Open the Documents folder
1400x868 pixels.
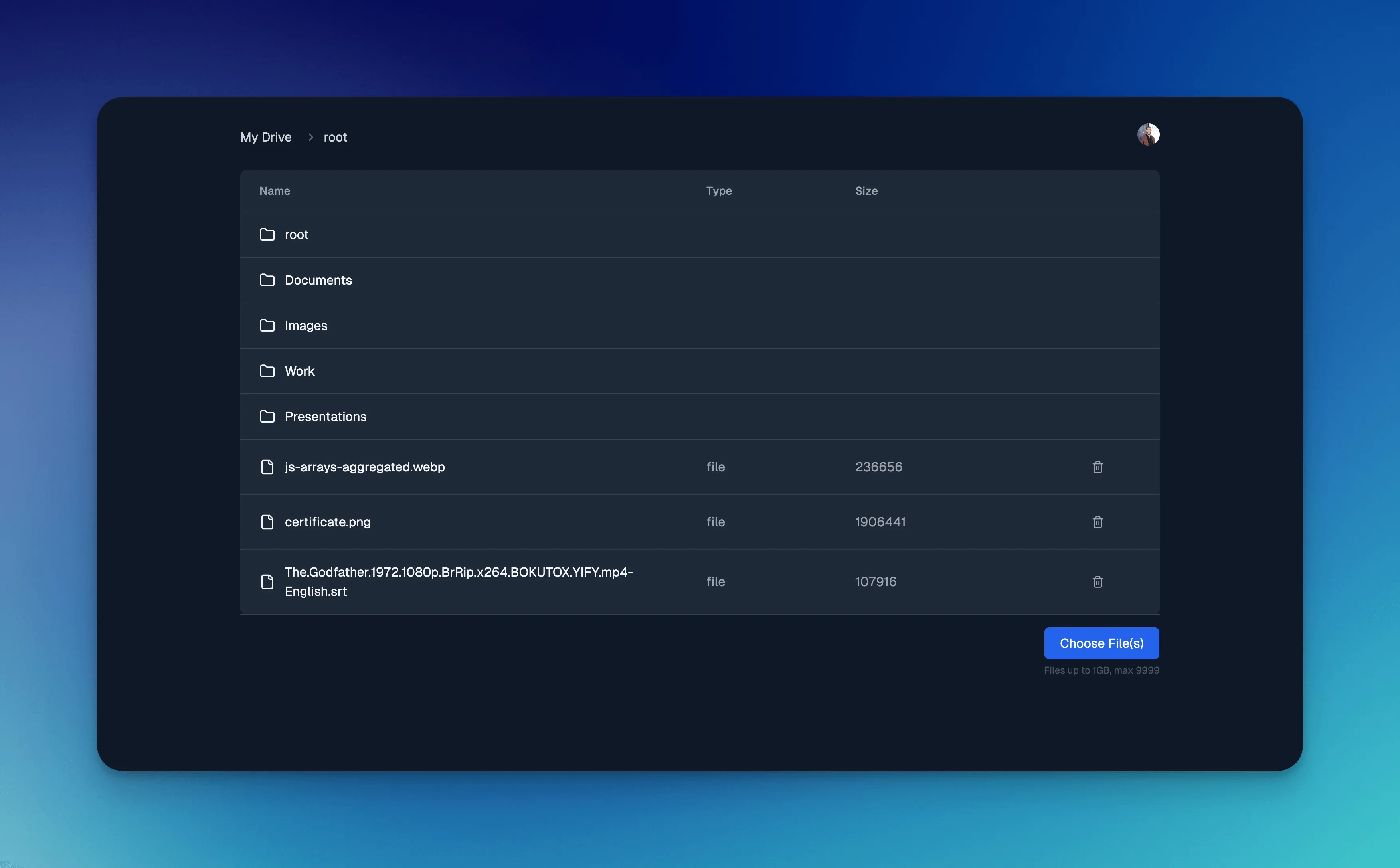point(318,280)
